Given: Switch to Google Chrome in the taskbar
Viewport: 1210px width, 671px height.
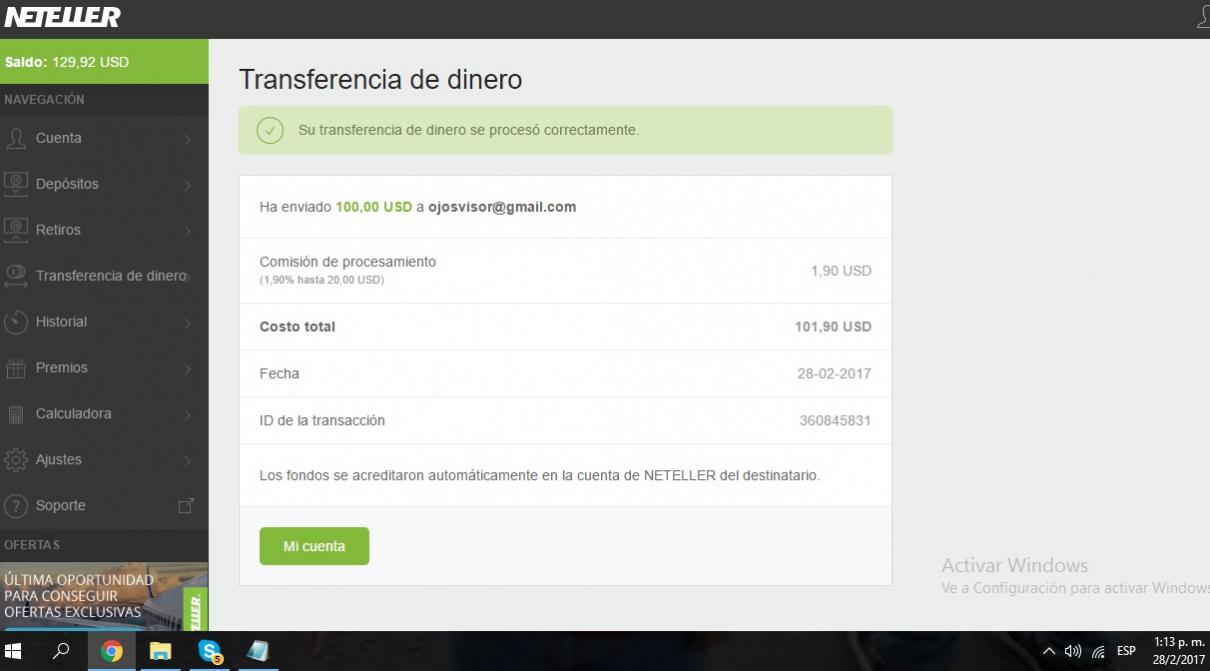Looking at the screenshot, I should [x=111, y=651].
